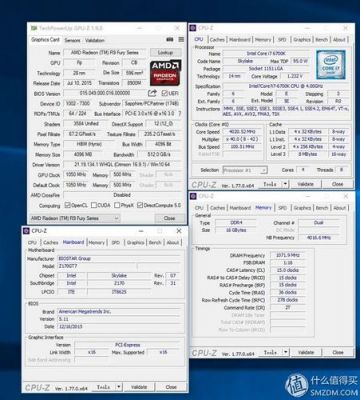Viewport: 360px width, 400px height.
Task: Click the CPU-Z title icon in Mainboard window
Action: (26, 231)
